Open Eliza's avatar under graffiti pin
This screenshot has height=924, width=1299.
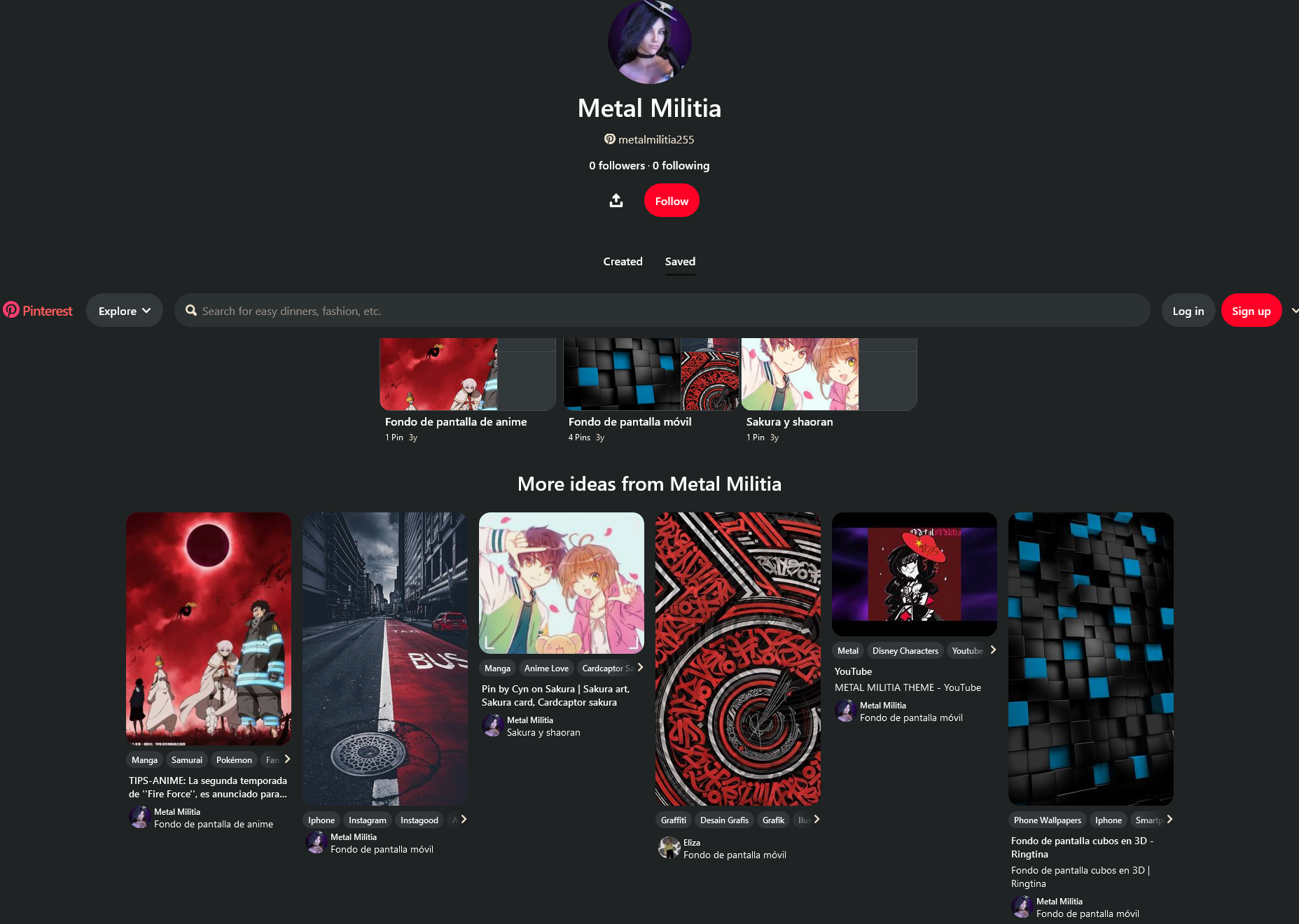pos(669,848)
